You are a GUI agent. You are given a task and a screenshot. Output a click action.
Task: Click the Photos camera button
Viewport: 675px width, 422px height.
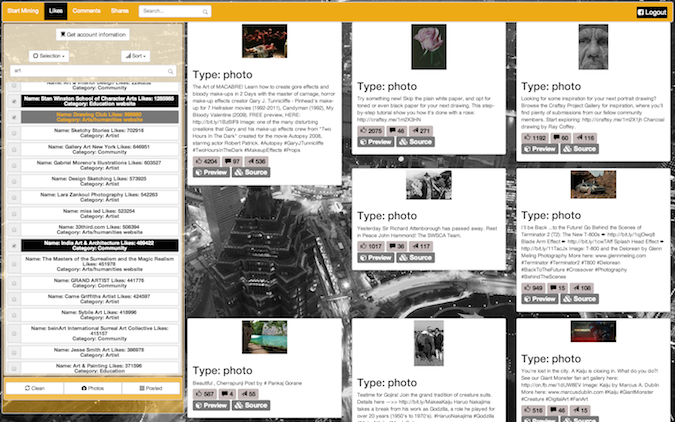pyautogui.click(x=93, y=387)
